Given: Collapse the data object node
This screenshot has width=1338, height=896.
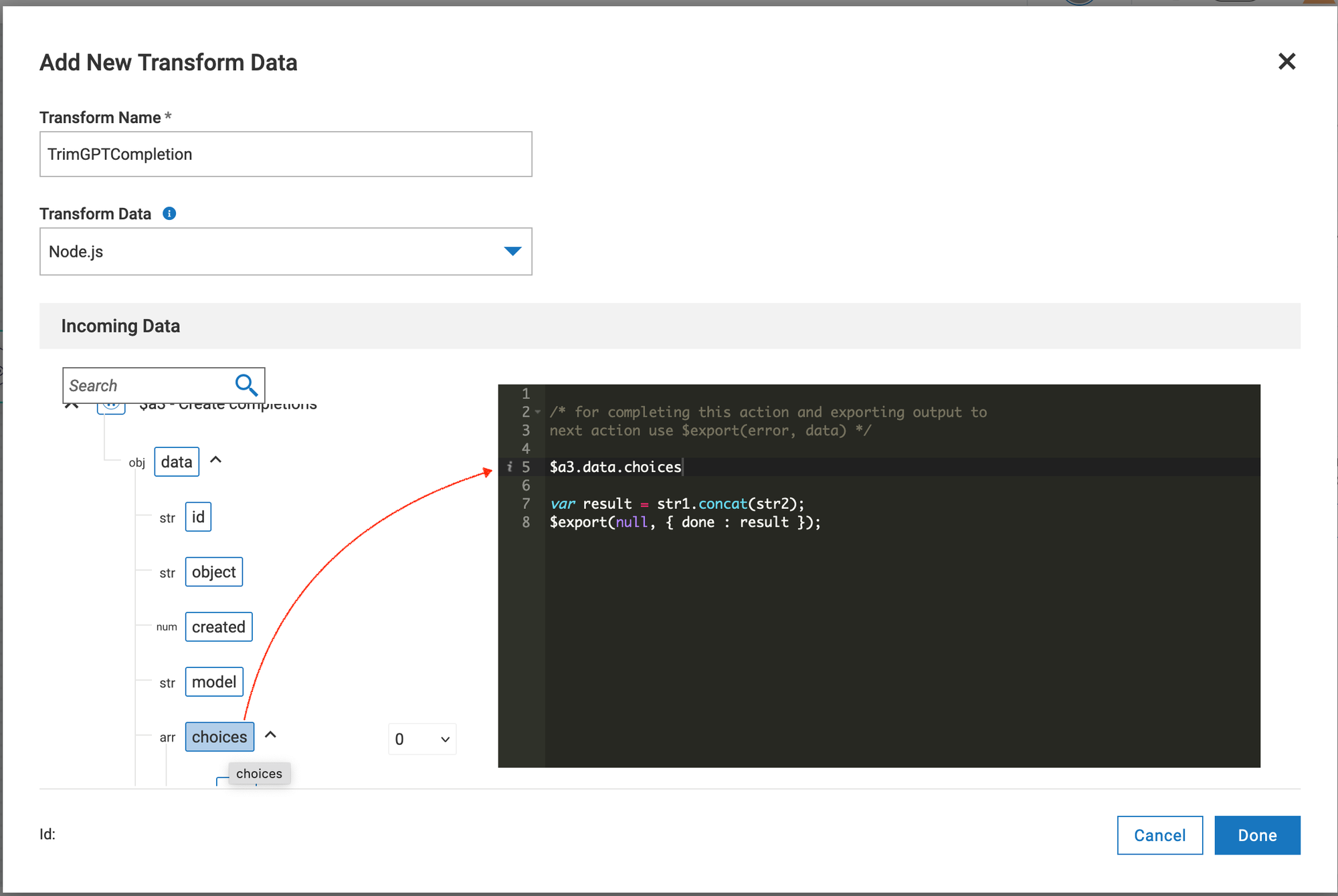Looking at the screenshot, I should [x=215, y=460].
